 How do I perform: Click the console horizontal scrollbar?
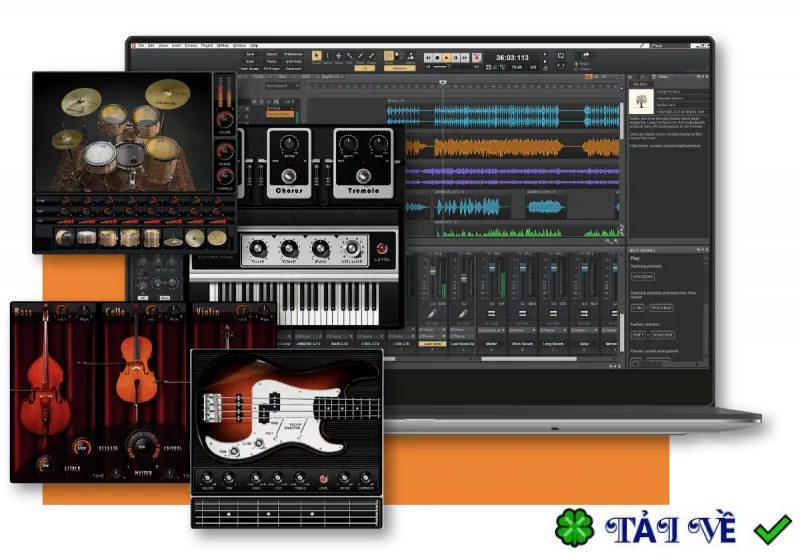click(x=529, y=359)
